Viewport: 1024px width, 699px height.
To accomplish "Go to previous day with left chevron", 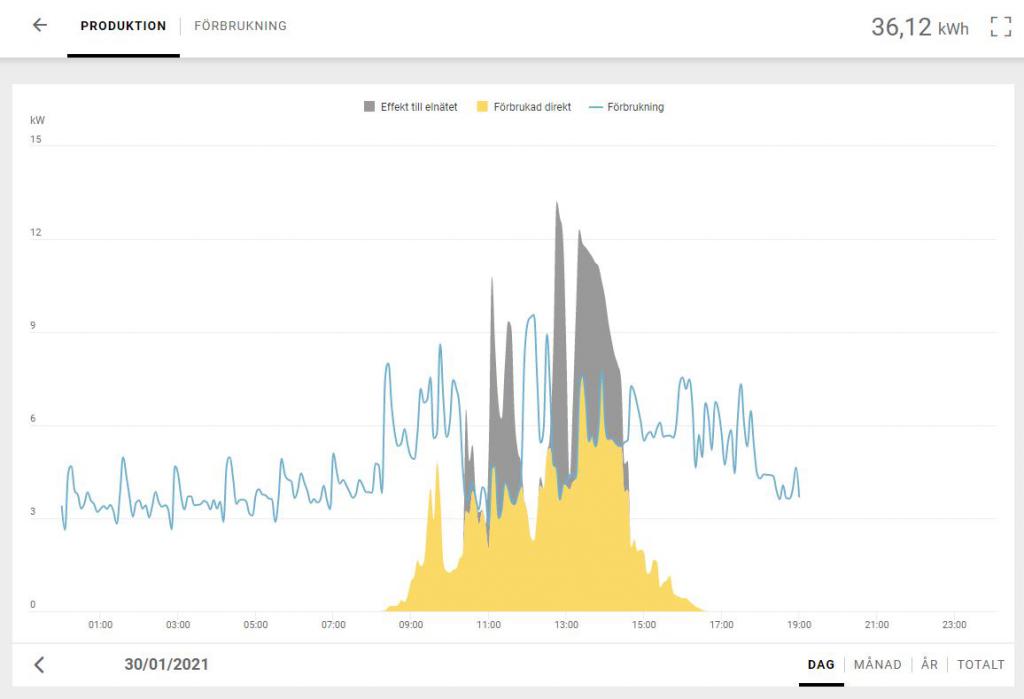I will click(x=39, y=665).
